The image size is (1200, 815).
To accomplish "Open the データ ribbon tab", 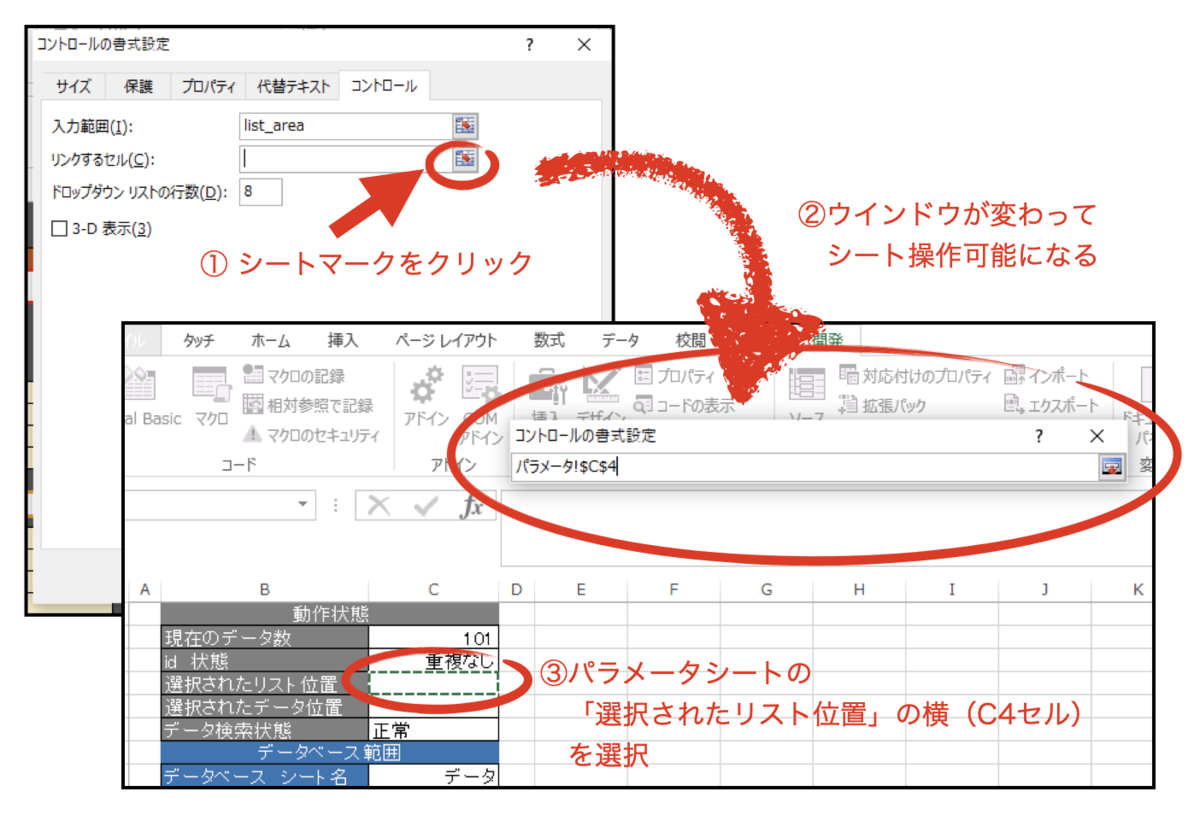I will pos(620,340).
